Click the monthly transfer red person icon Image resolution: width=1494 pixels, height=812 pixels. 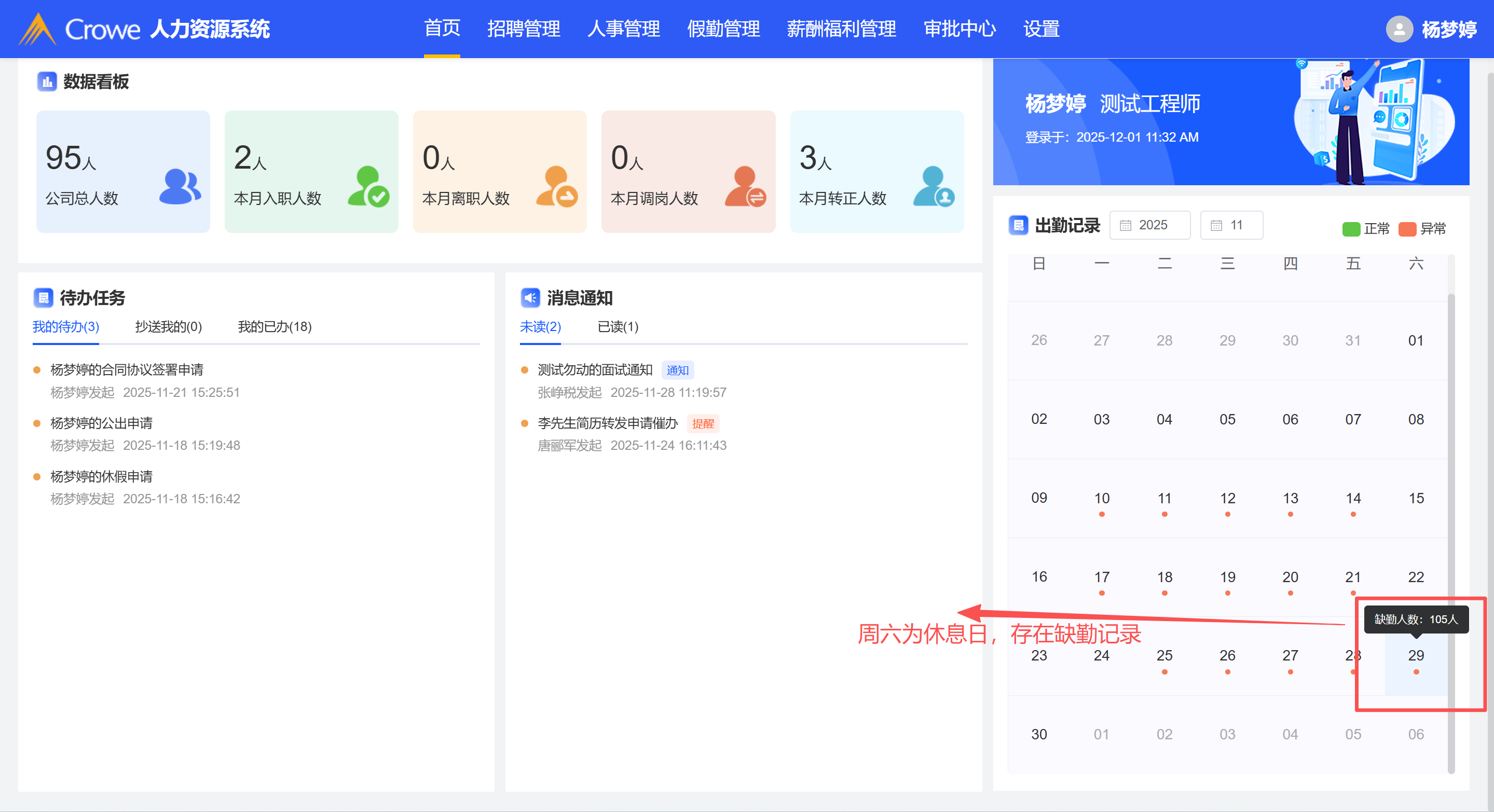pos(745,187)
